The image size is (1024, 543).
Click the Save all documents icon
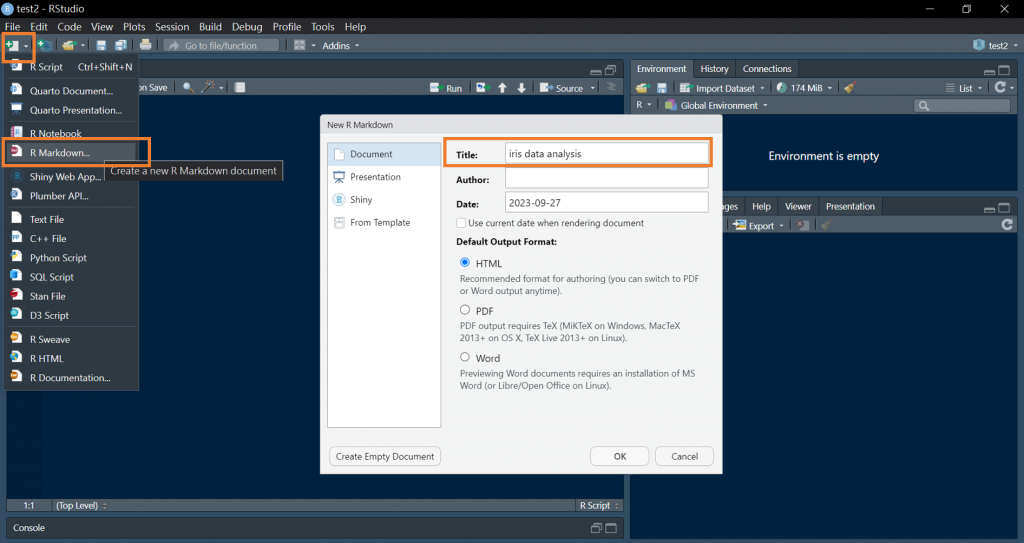pyautogui.click(x=121, y=45)
